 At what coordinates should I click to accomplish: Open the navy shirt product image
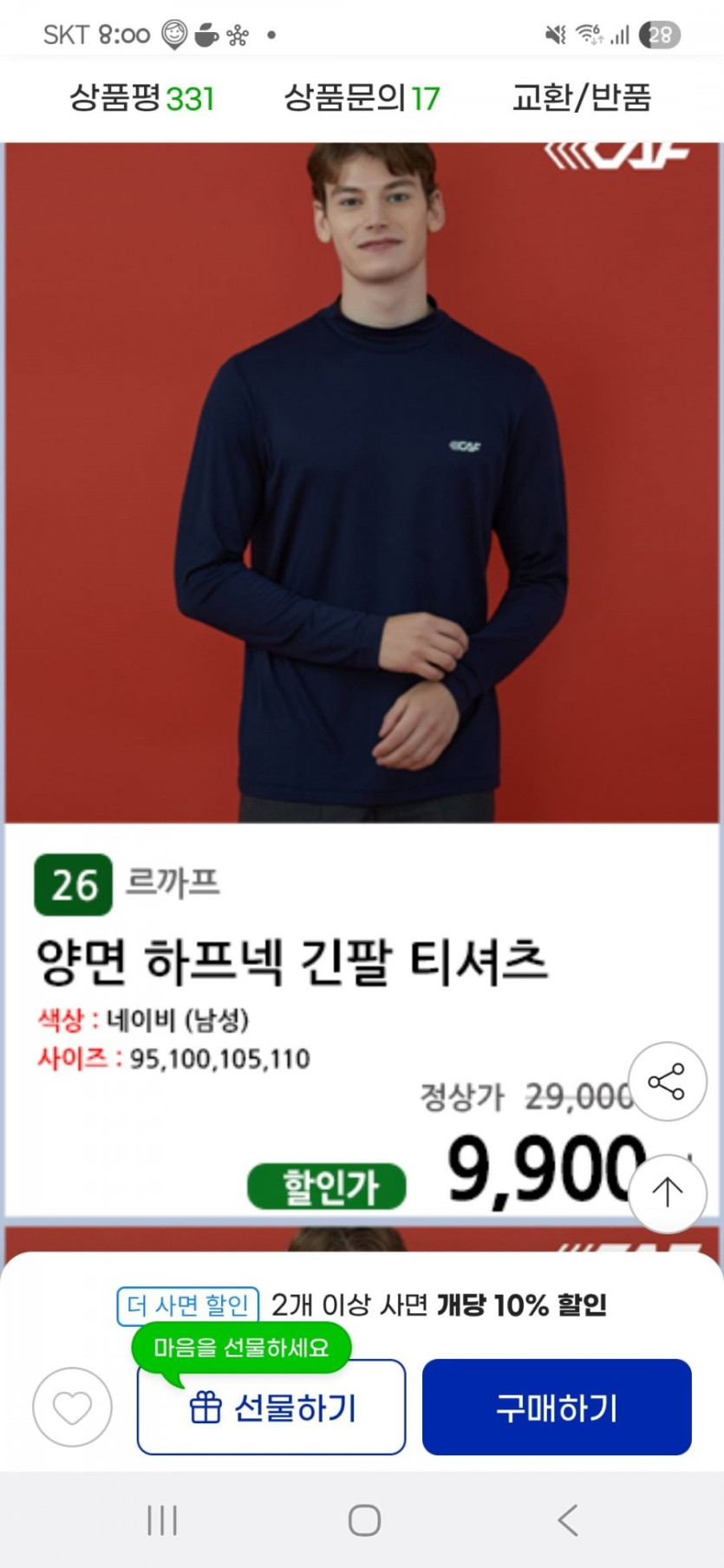click(362, 483)
